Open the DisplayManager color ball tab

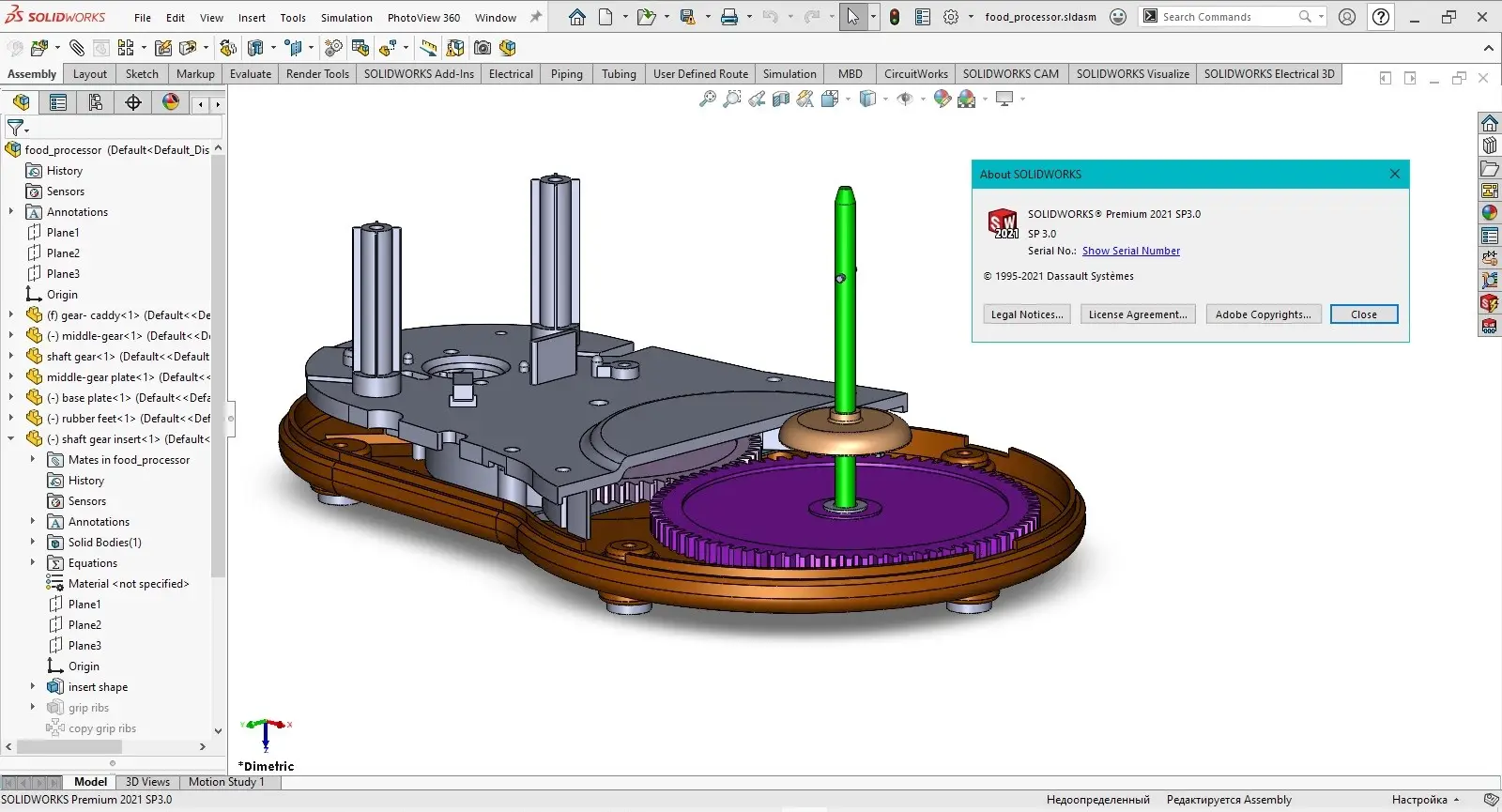click(x=171, y=102)
